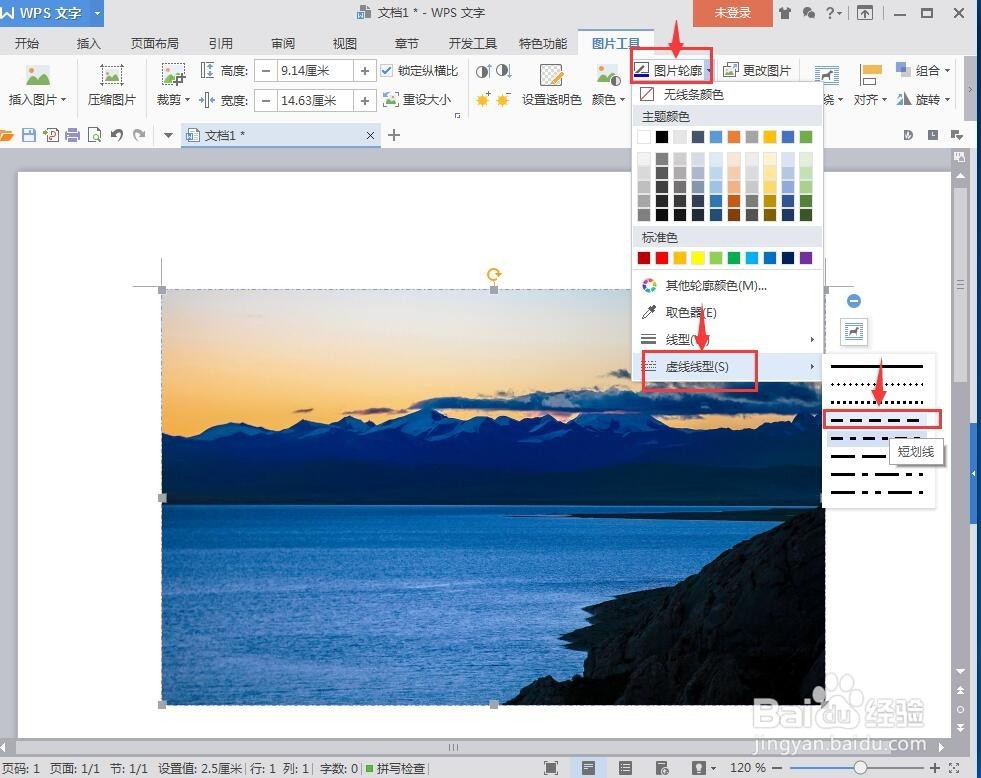Click the picture rotation handle

494,274
